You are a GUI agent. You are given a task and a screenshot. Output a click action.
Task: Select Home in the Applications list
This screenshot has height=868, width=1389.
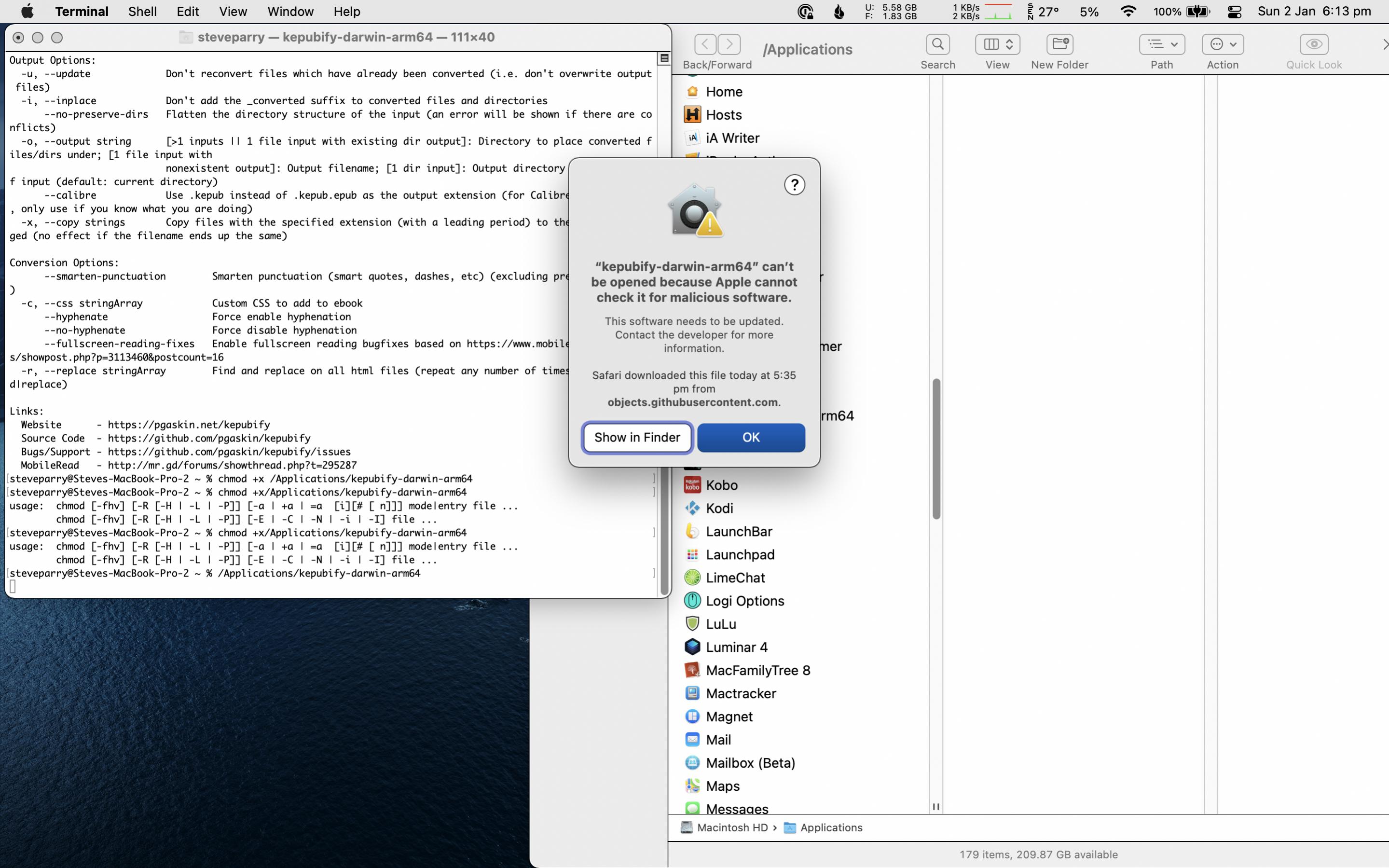click(x=724, y=92)
